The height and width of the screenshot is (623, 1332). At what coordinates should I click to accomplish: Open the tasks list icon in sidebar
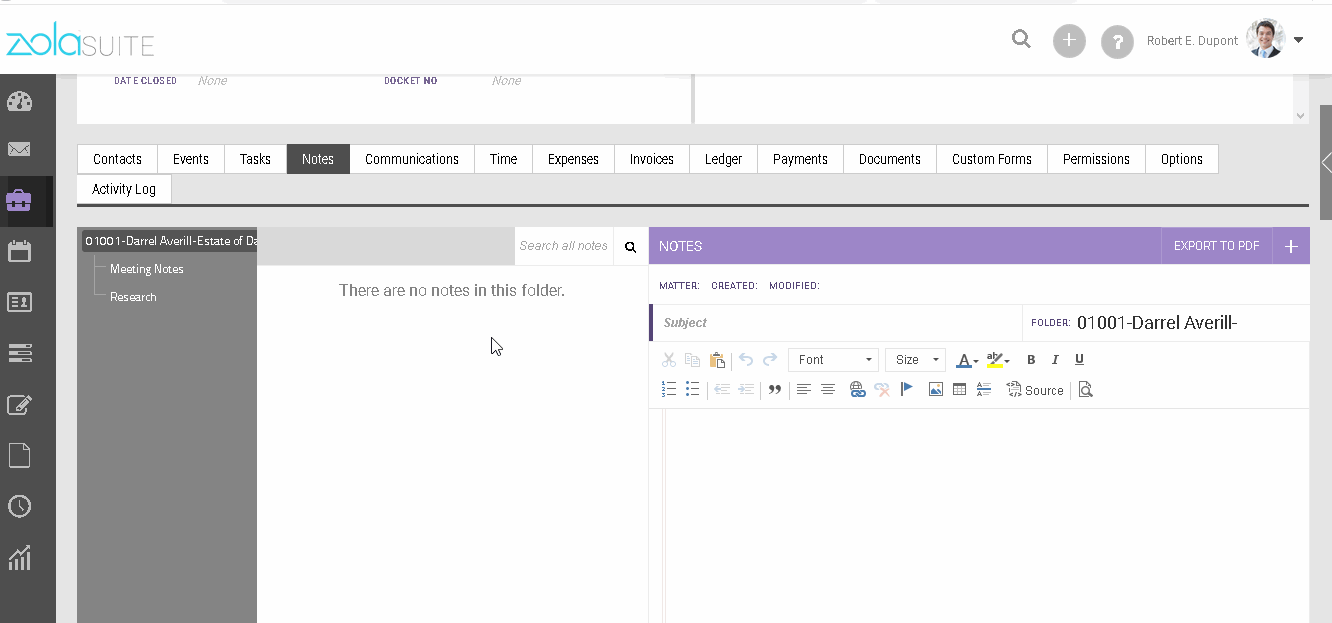[19, 353]
